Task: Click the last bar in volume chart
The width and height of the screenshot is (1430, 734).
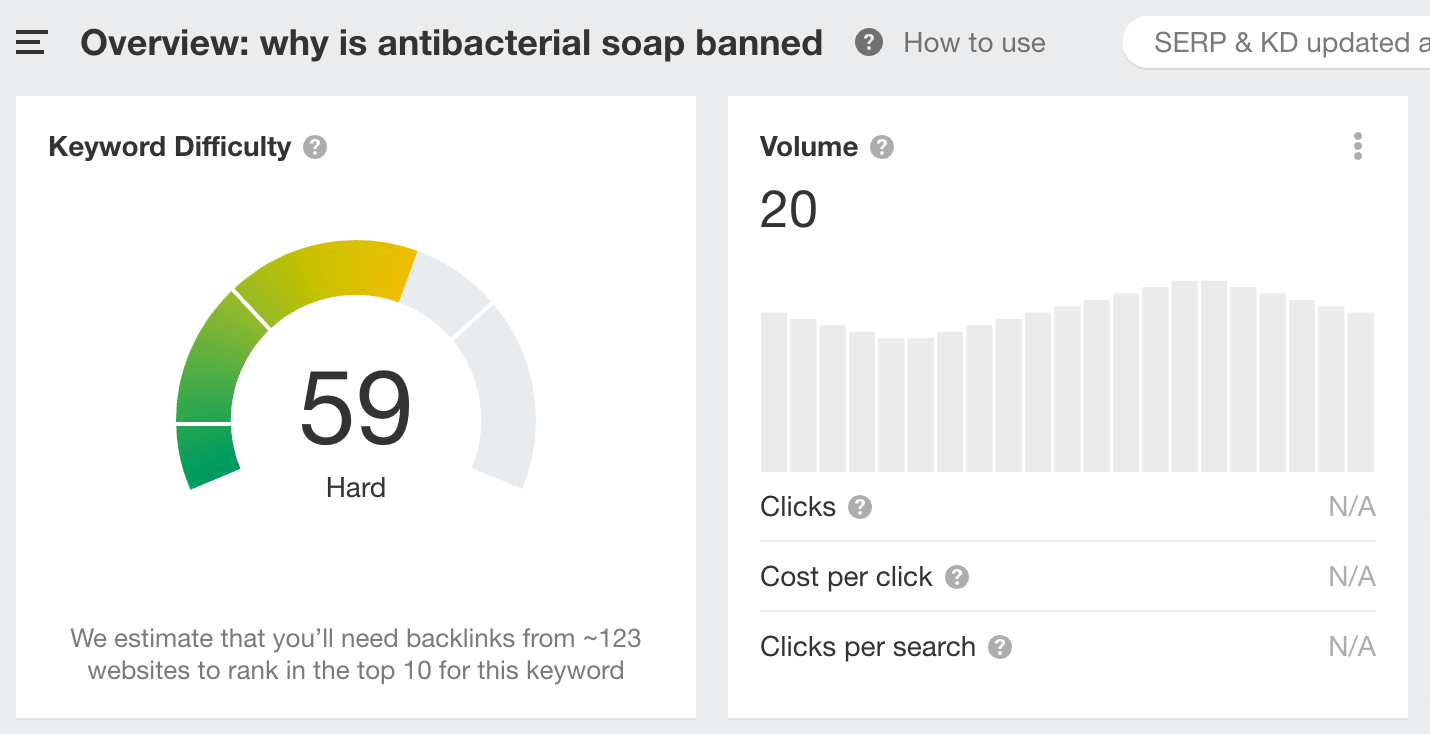Action: coord(1360,392)
